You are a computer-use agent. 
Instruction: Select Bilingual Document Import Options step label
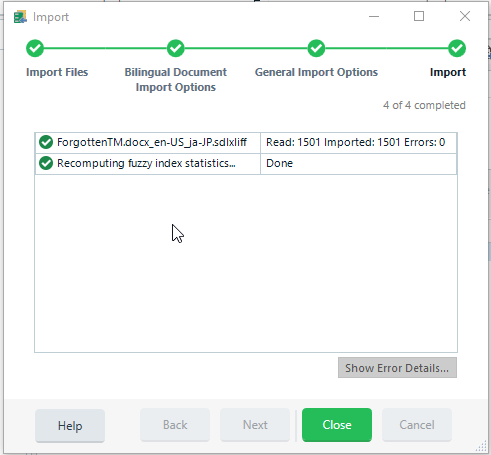click(x=176, y=80)
